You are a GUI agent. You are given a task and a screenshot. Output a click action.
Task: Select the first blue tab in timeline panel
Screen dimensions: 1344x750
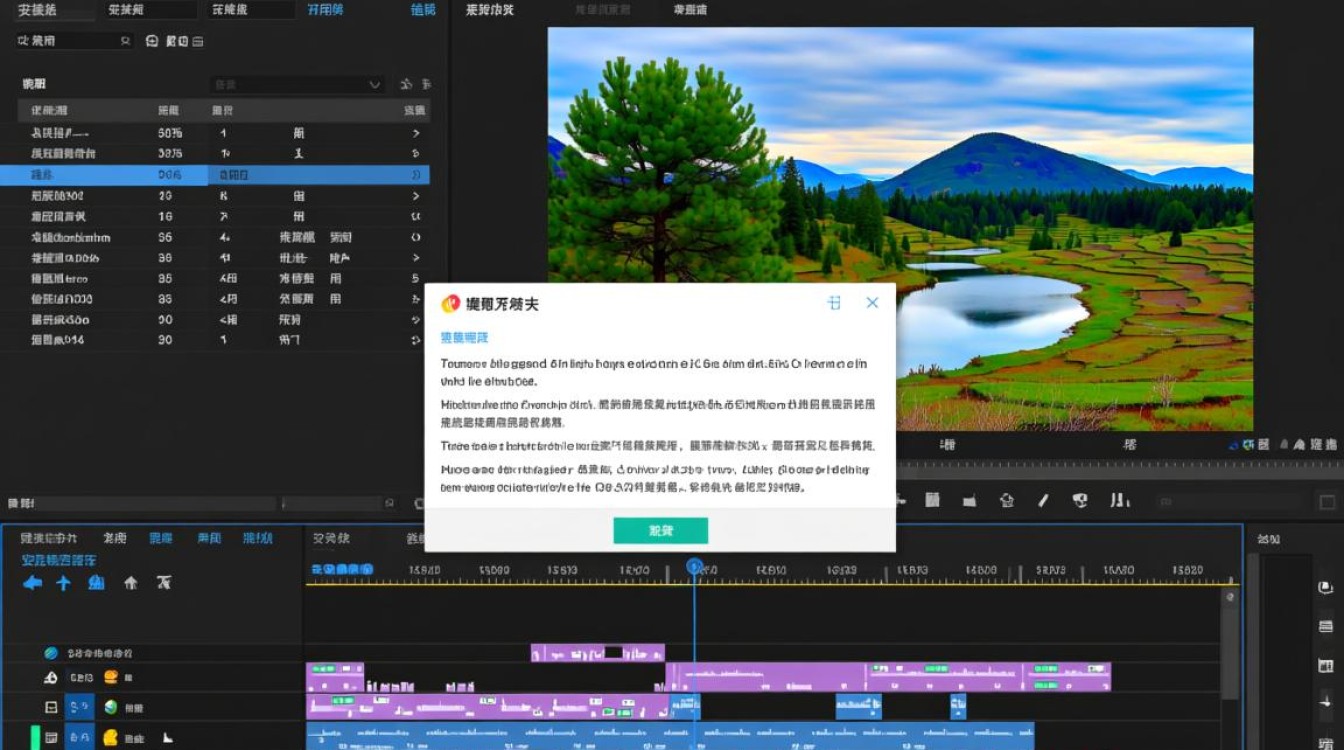[161, 538]
